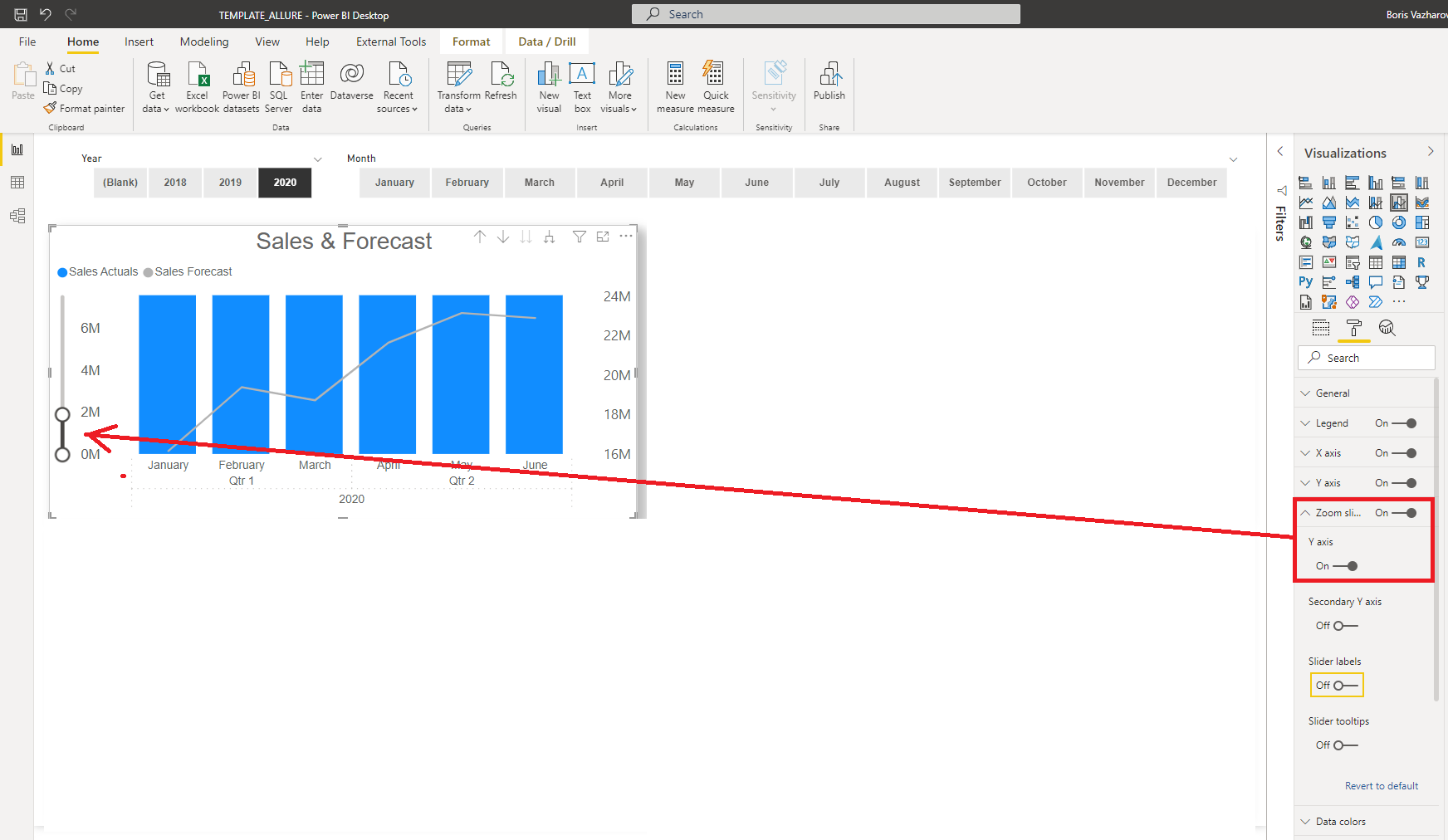Click the filter icon on the chart
This screenshot has width=1448, height=840.
pyautogui.click(x=580, y=237)
